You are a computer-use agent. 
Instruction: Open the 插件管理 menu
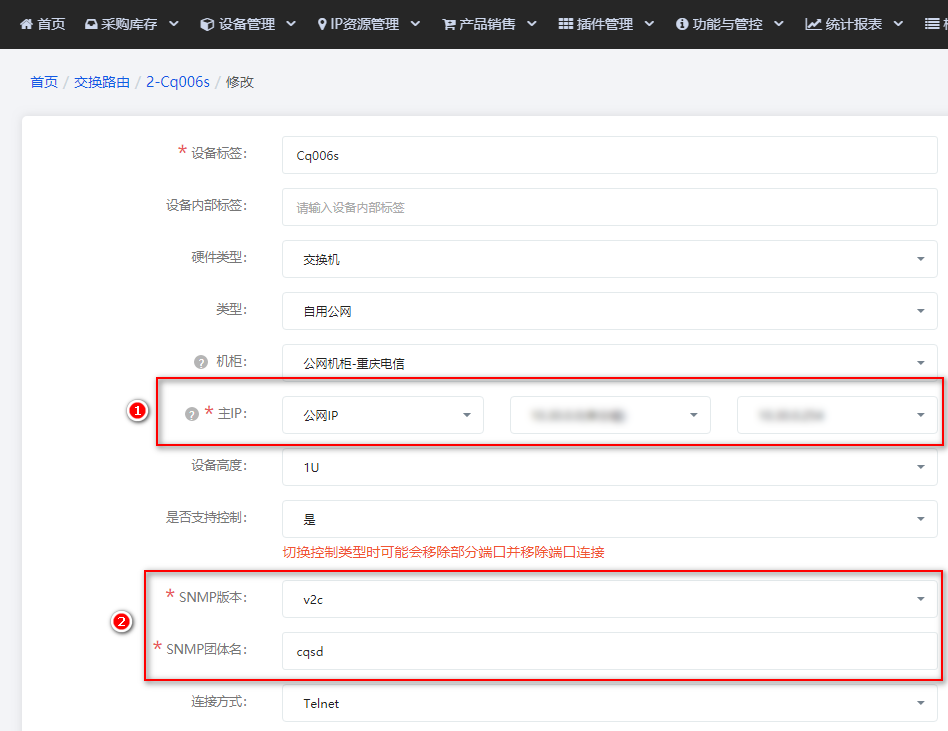point(606,24)
